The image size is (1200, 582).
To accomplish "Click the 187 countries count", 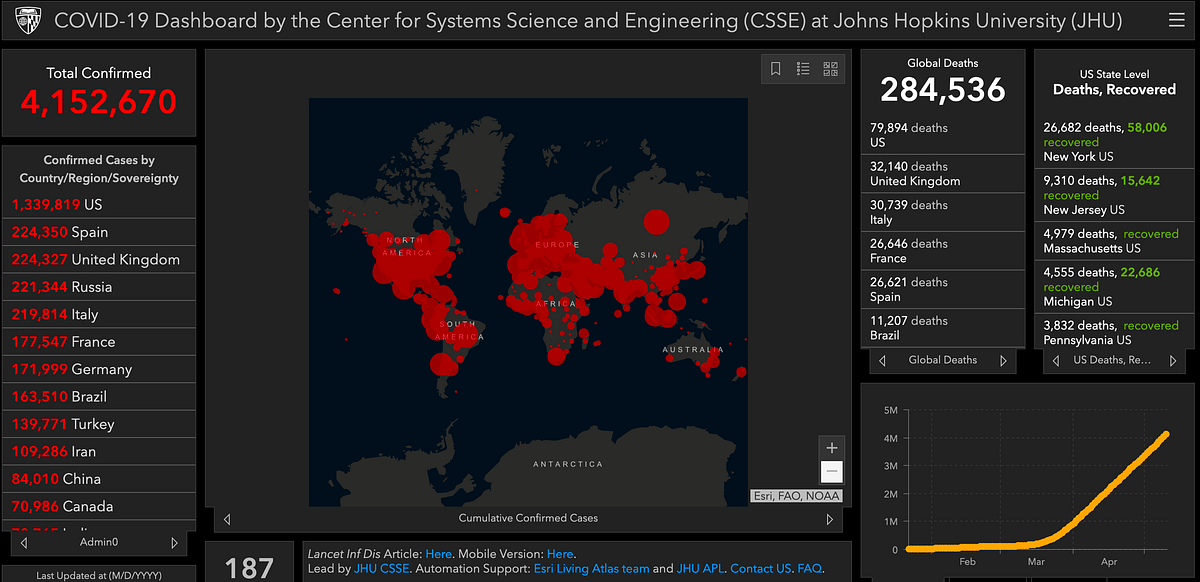I will 248,567.
